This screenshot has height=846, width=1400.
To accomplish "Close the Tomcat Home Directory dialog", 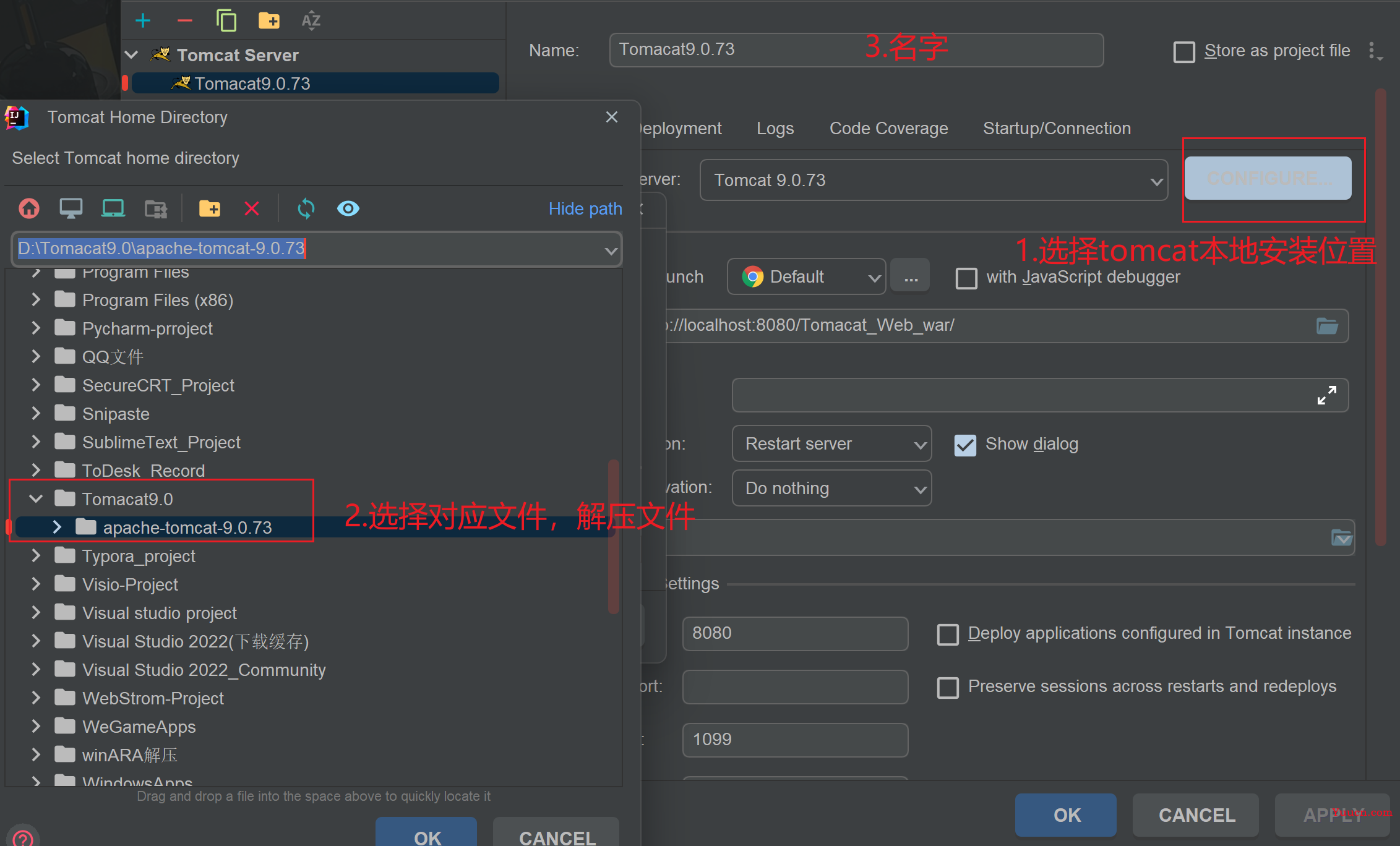I will tap(612, 117).
